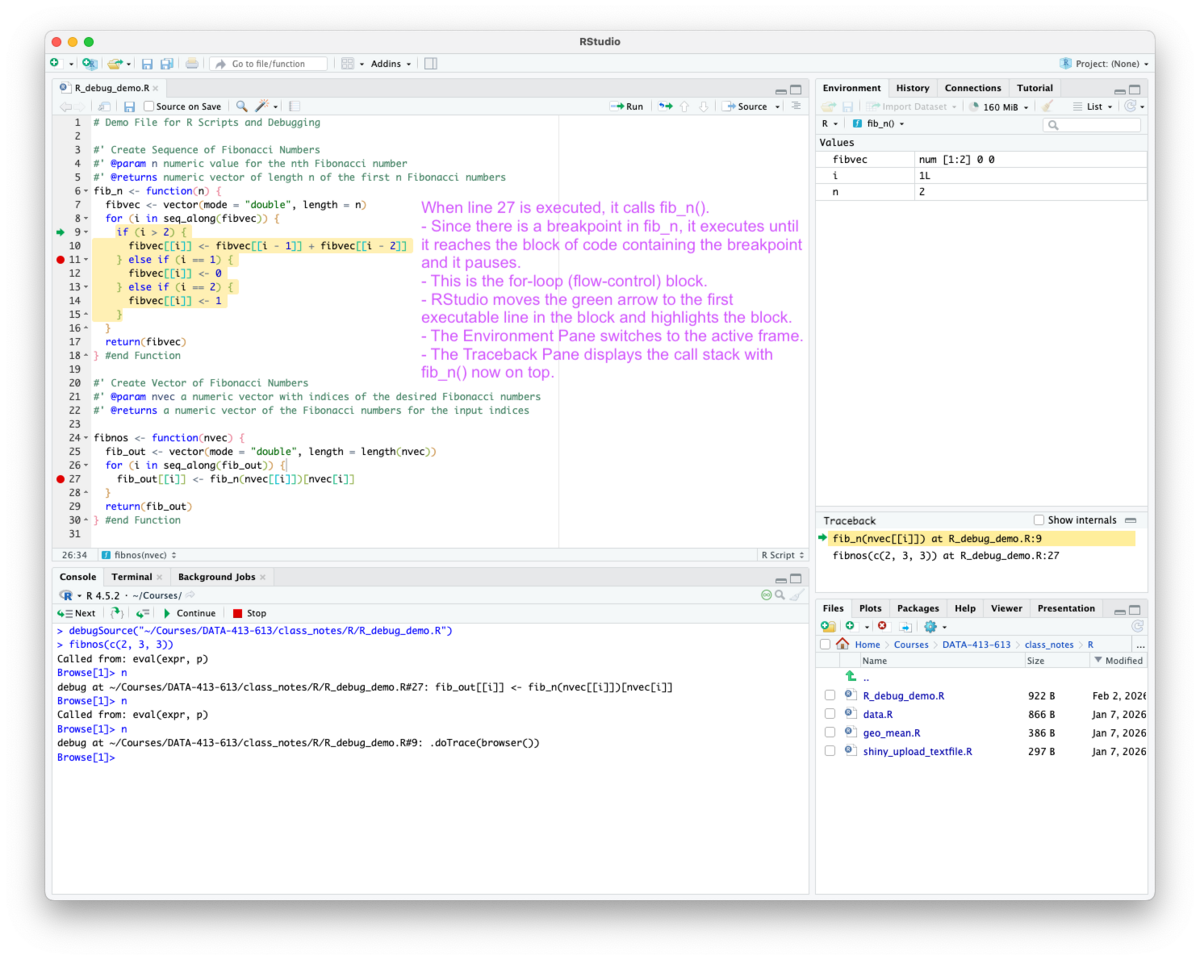The height and width of the screenshot is (960, 1200).
Task: Switch to the Terminal tab
Action: point(131,576)
